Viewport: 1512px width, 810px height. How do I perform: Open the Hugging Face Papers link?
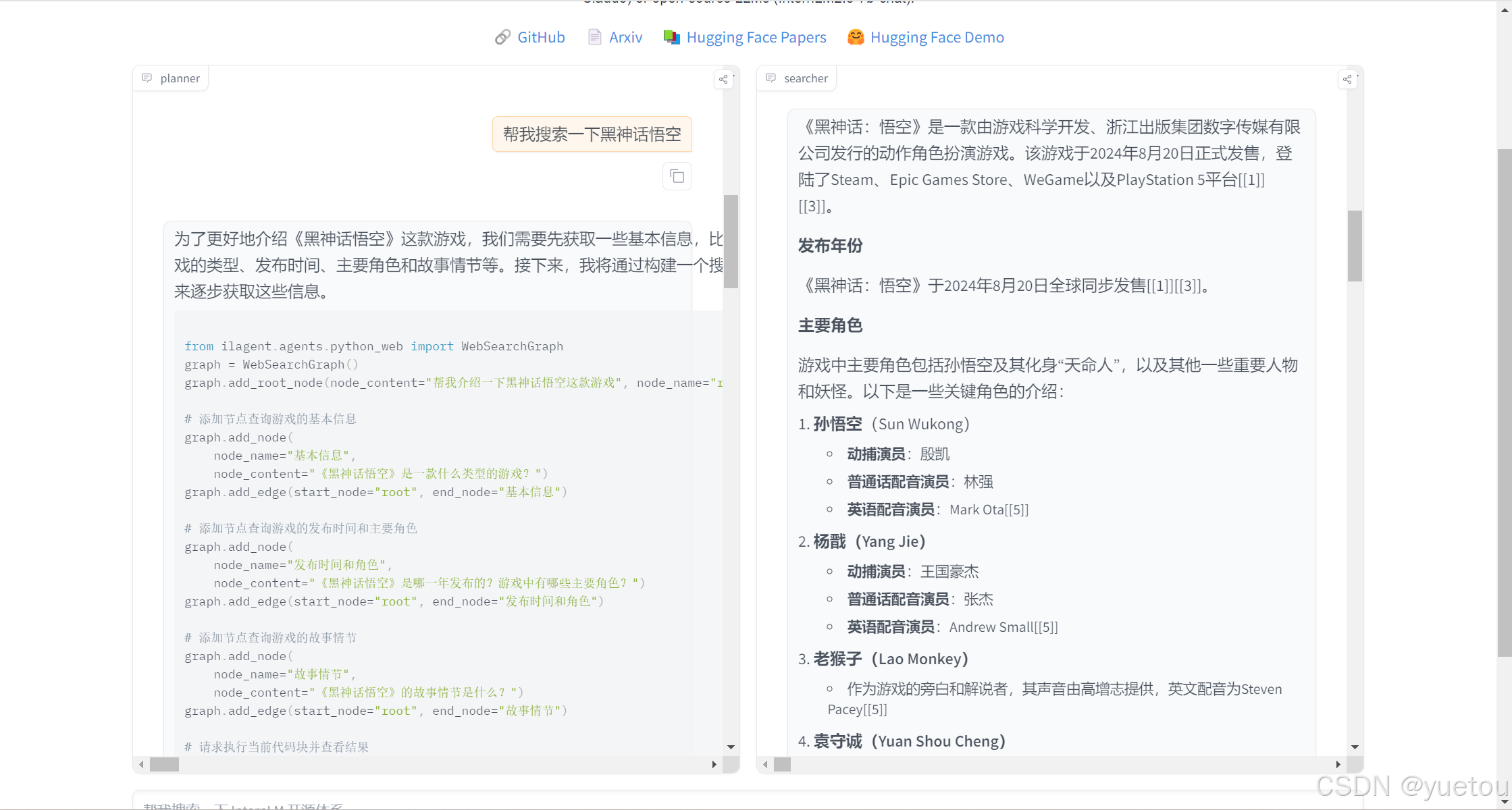pos(756,37)
